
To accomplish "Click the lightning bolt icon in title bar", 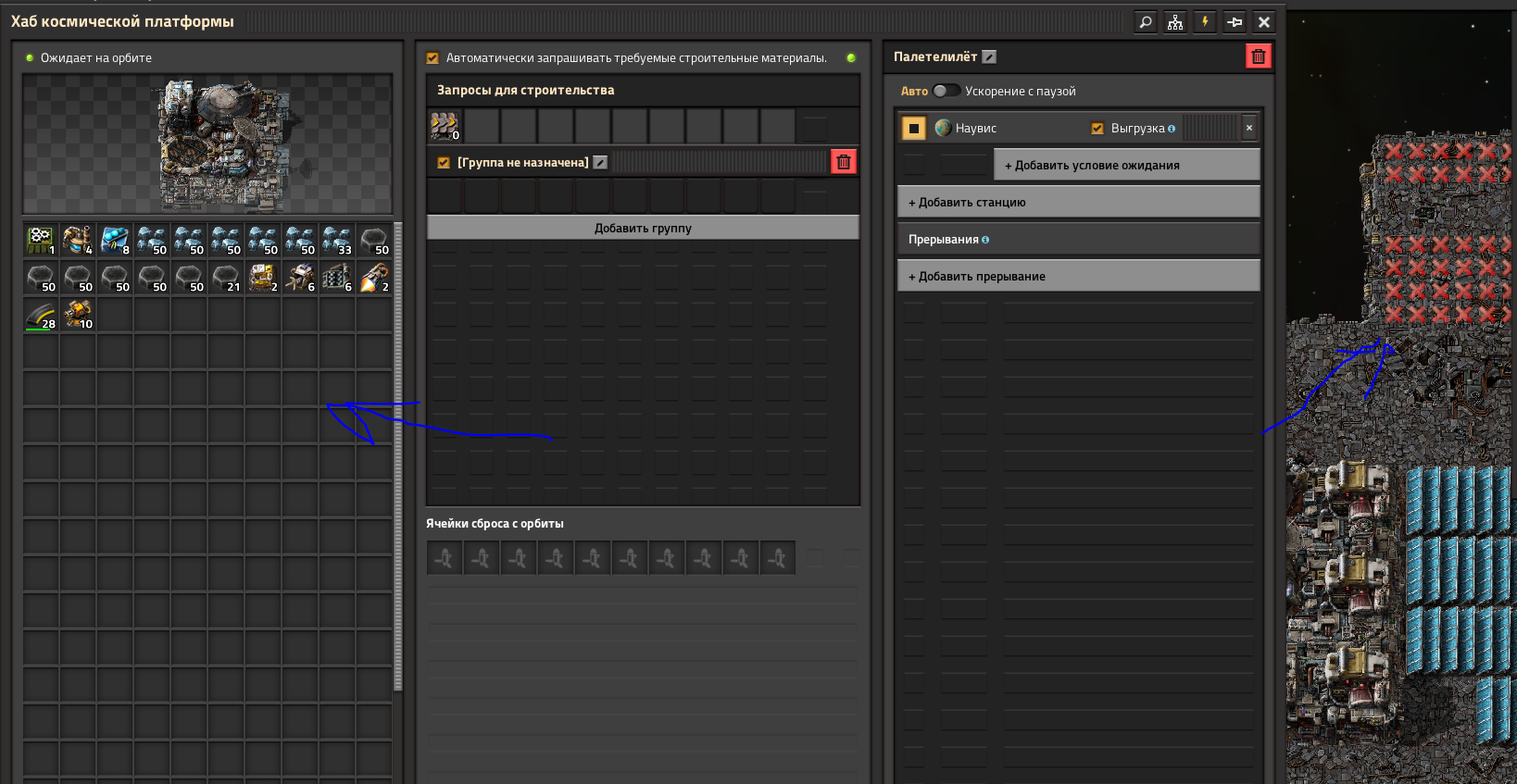I will coord(1205,22).
